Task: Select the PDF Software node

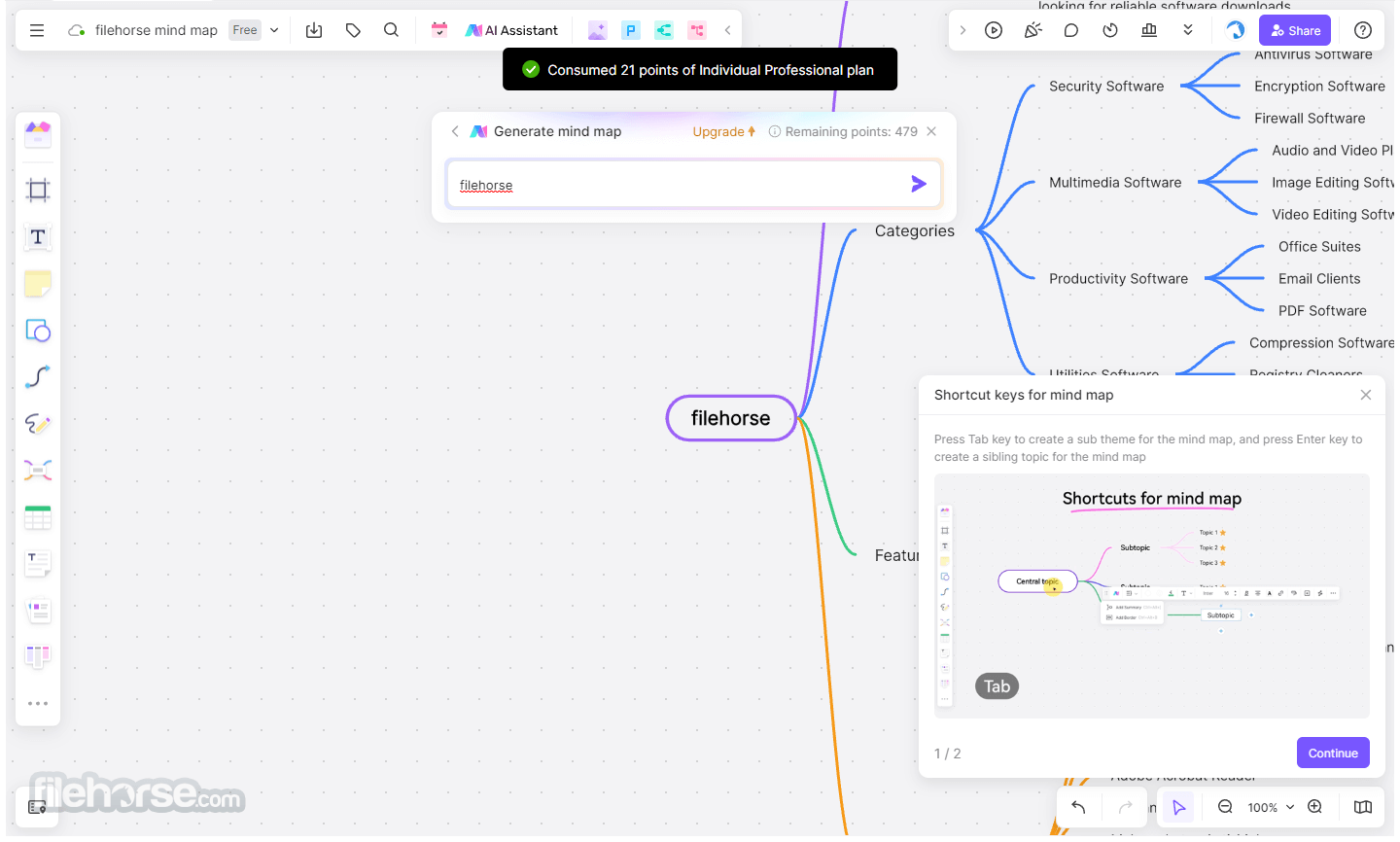Action: point(1322,310)
